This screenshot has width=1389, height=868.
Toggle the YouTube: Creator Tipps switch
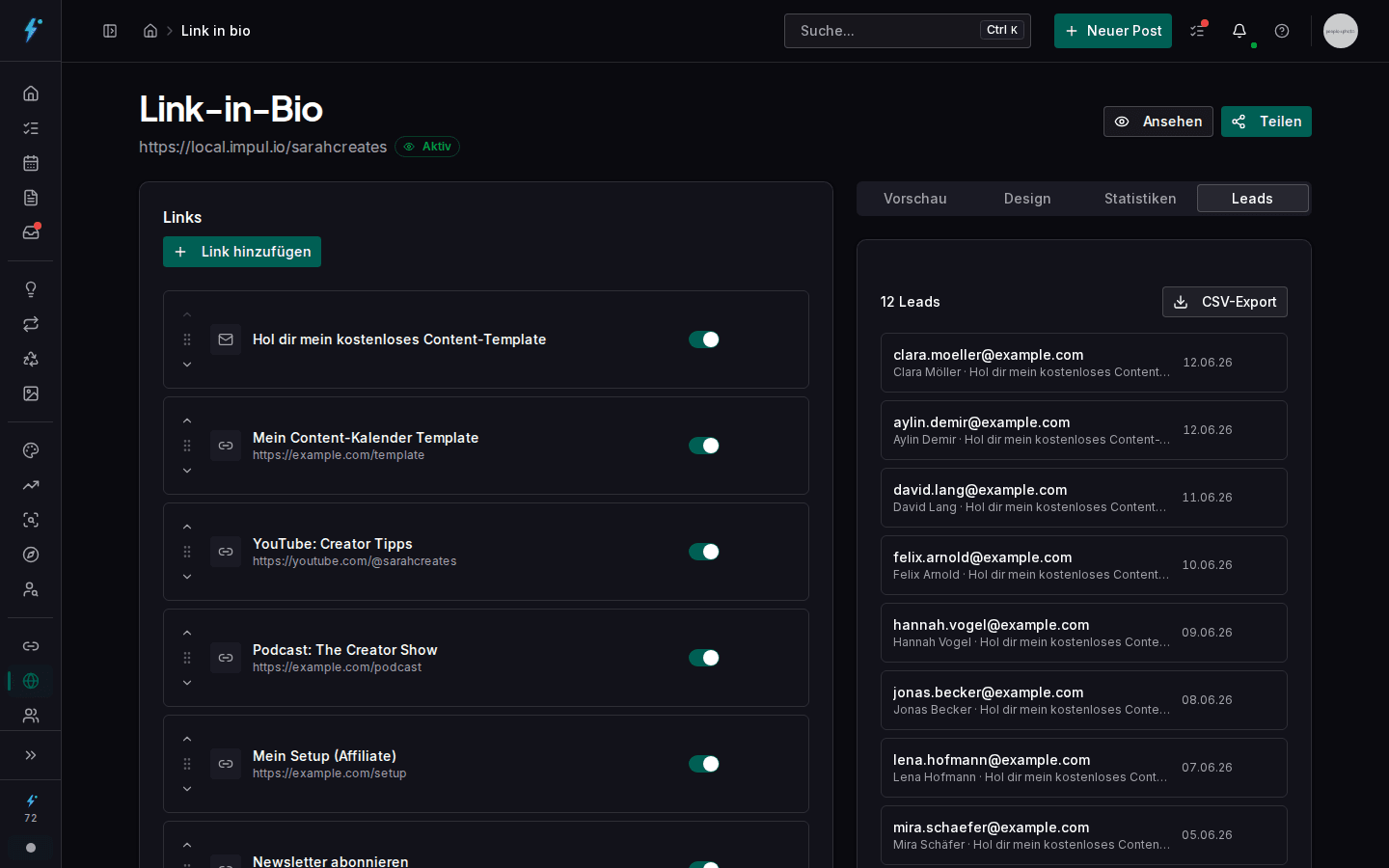tap(704, 552)
